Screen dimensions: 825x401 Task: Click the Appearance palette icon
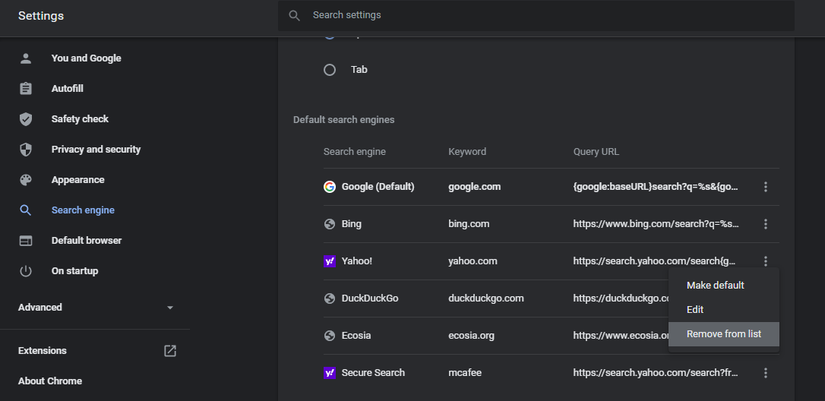coord(26,180)
